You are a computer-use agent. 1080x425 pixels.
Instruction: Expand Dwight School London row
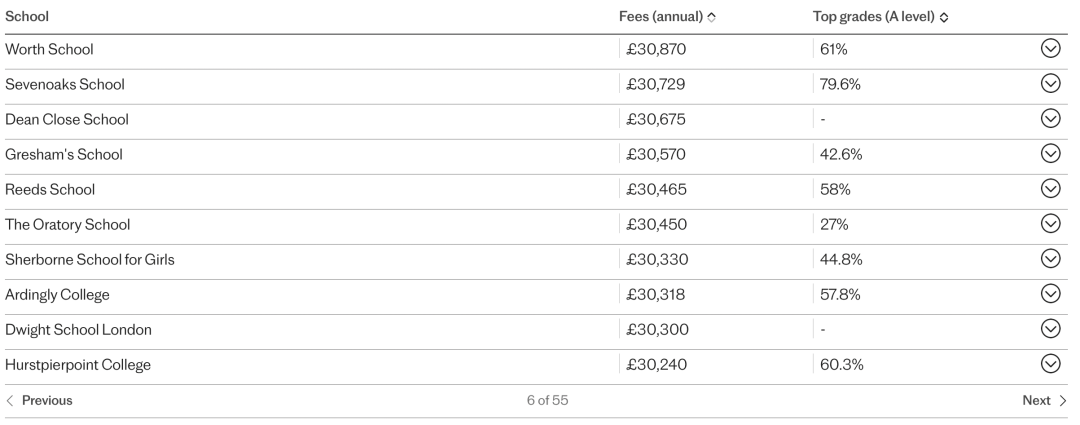point(1050,329)
